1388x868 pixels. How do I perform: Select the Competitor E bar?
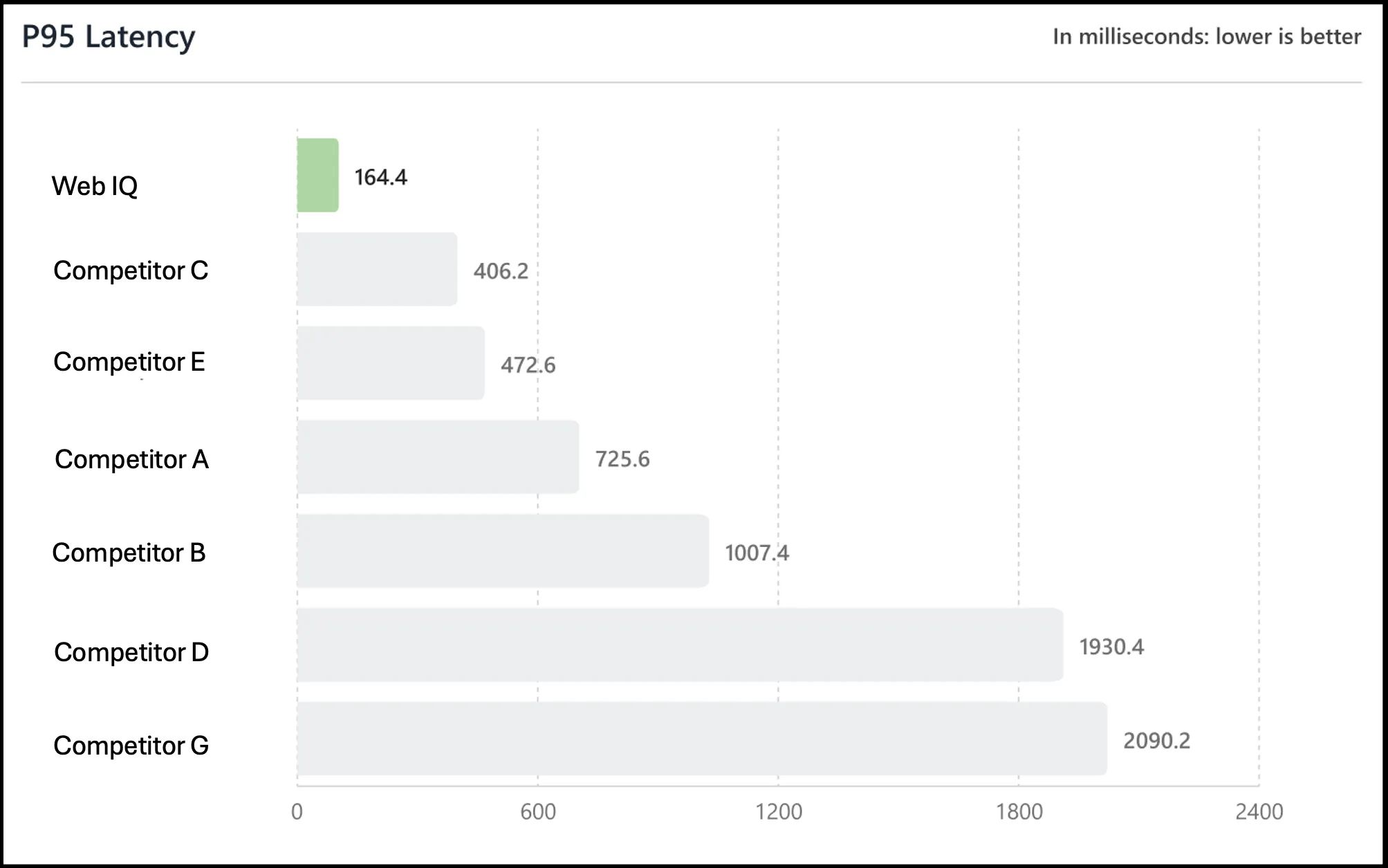[391, 363]
